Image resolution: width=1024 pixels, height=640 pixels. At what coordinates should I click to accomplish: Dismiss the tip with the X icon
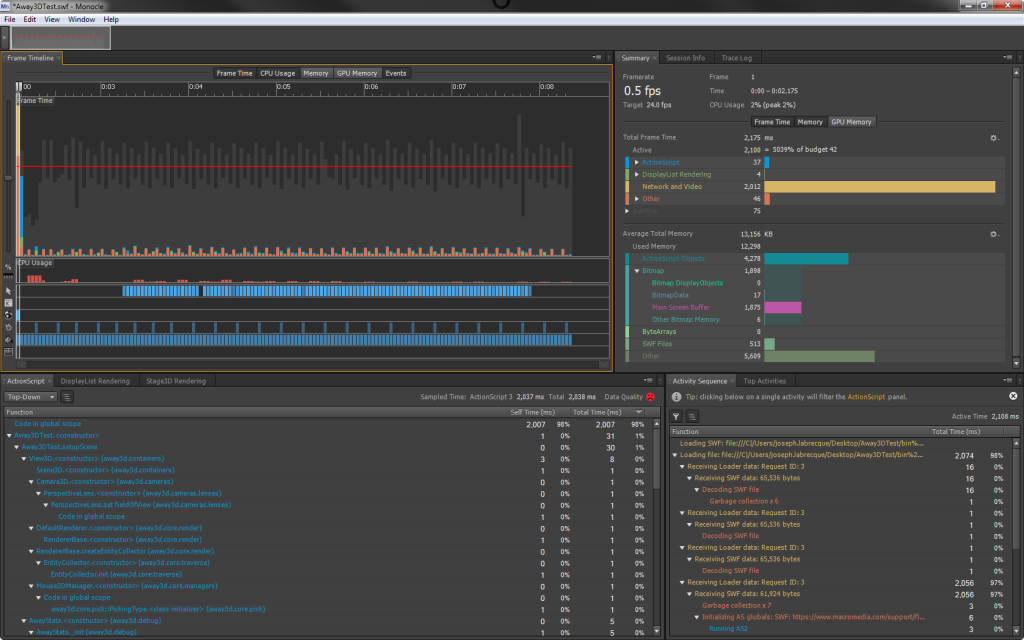(x=1013, y=396)
